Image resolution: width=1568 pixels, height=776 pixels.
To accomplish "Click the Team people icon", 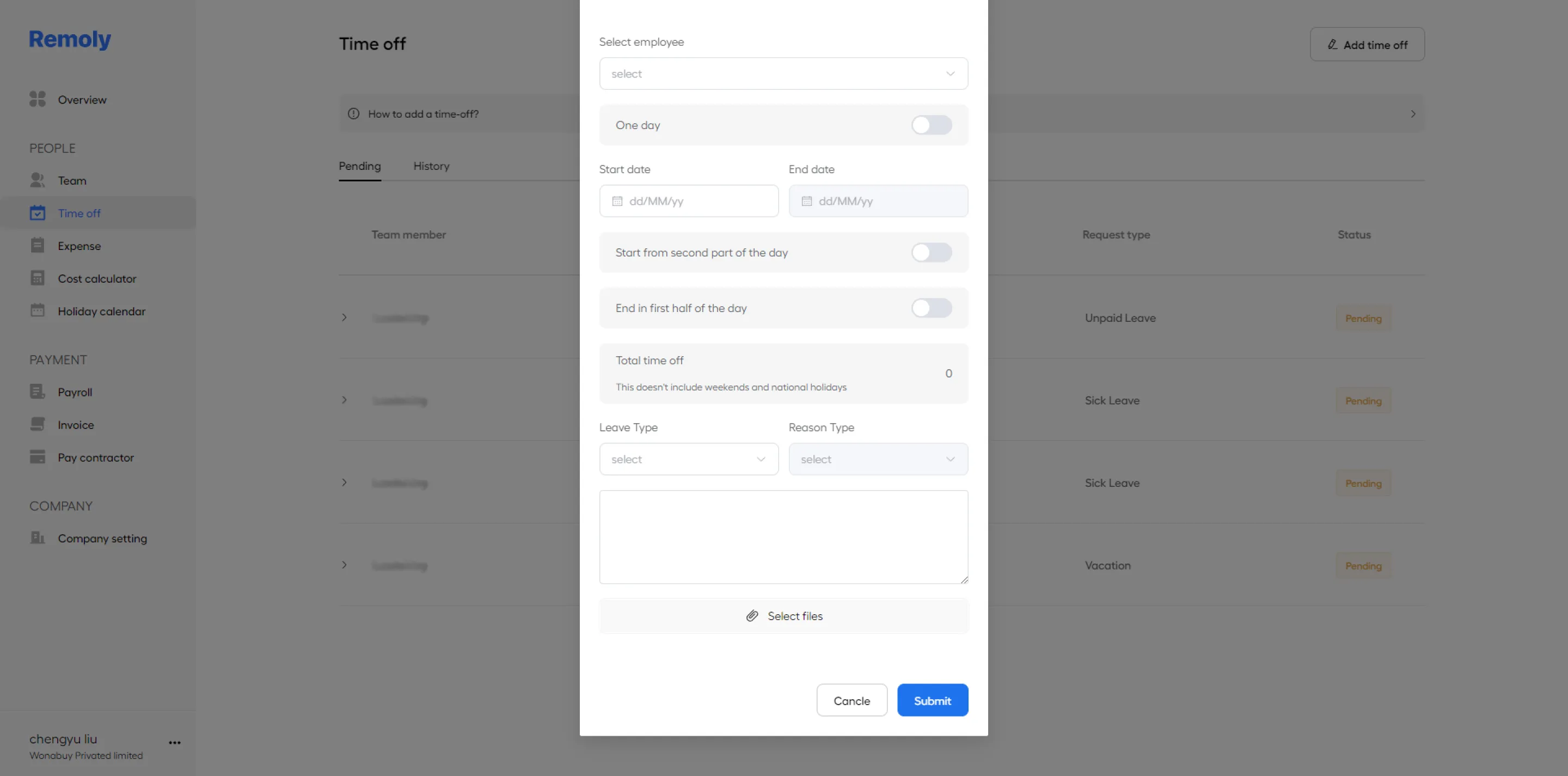I will (x=38, y=180).
